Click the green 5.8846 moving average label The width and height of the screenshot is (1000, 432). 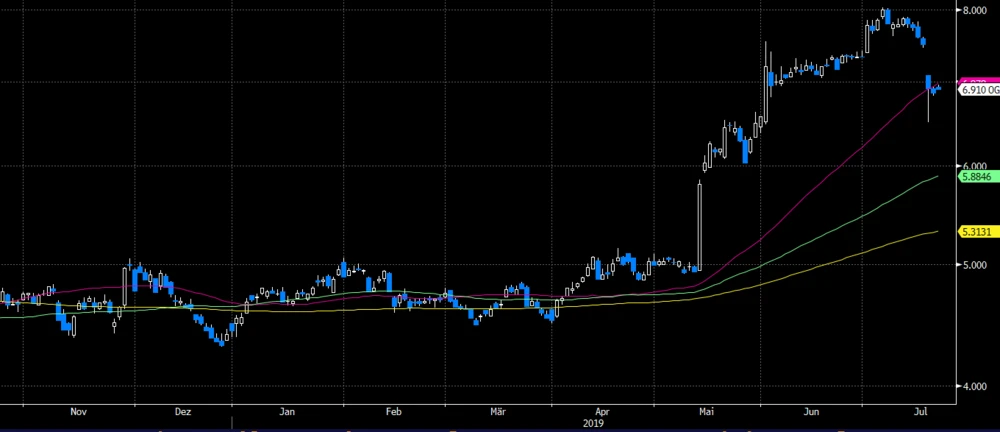[x=975, y=177]
